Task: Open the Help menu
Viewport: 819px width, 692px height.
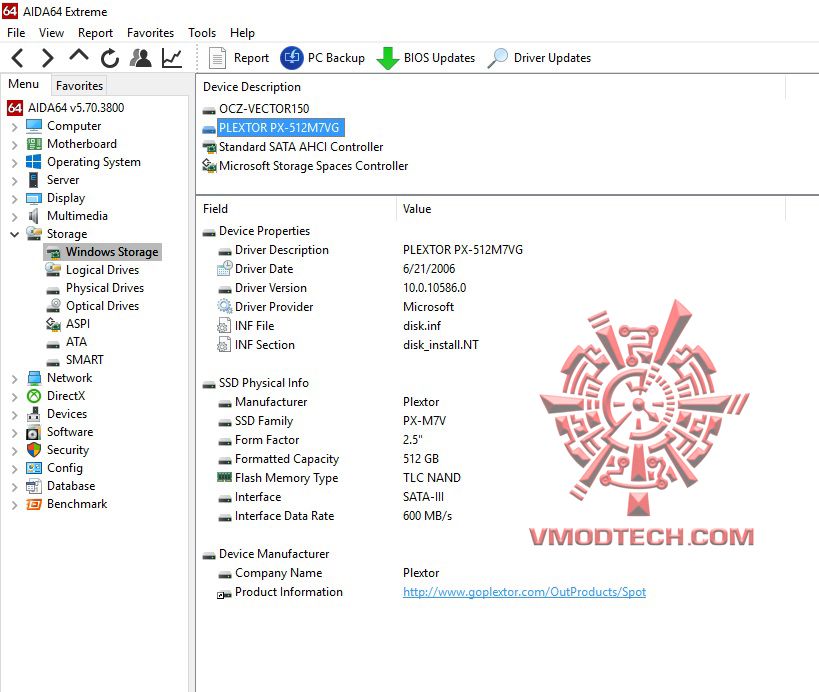Action: coord(242,32)
